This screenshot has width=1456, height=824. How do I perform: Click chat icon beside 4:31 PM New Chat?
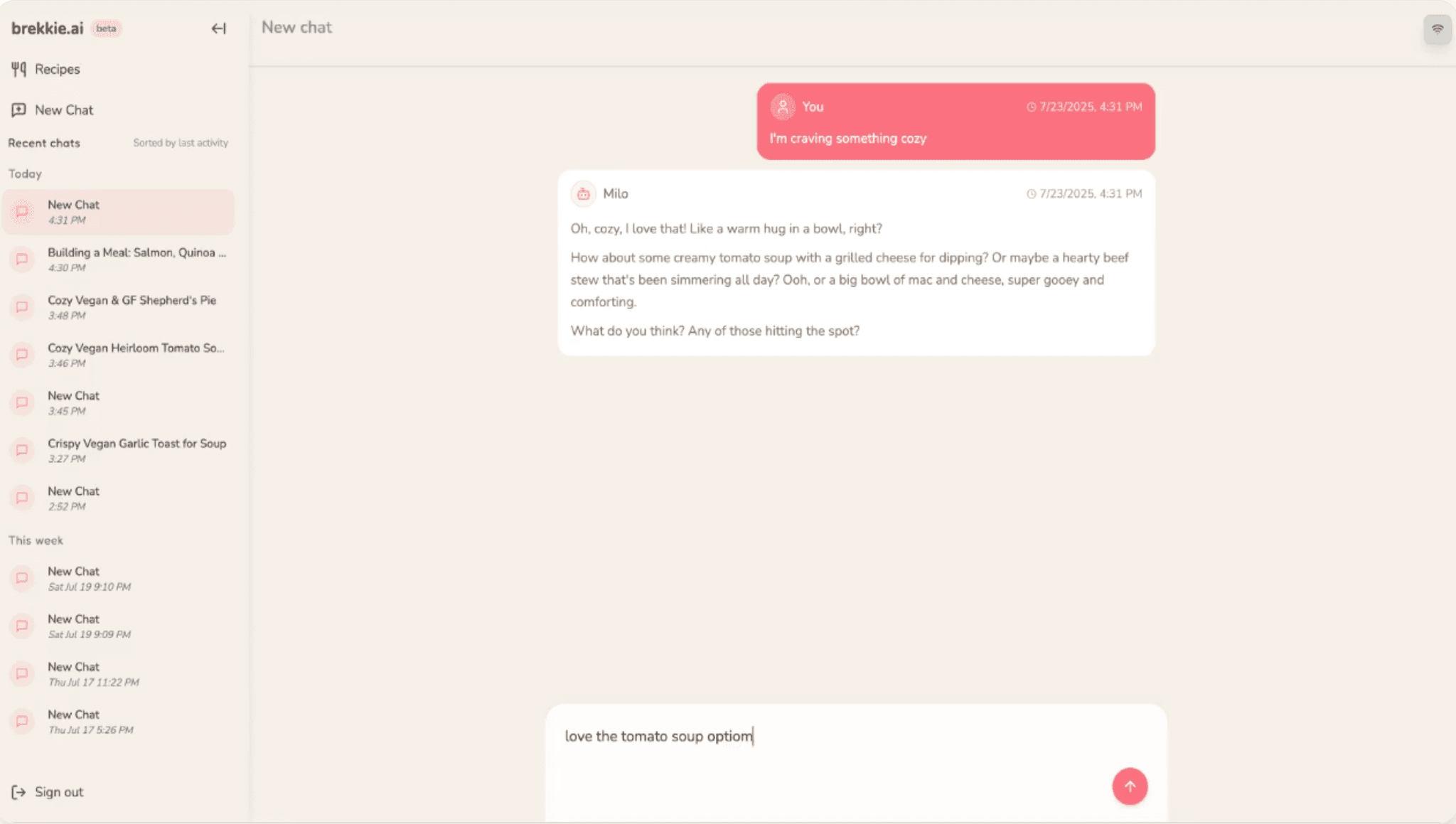22,211
